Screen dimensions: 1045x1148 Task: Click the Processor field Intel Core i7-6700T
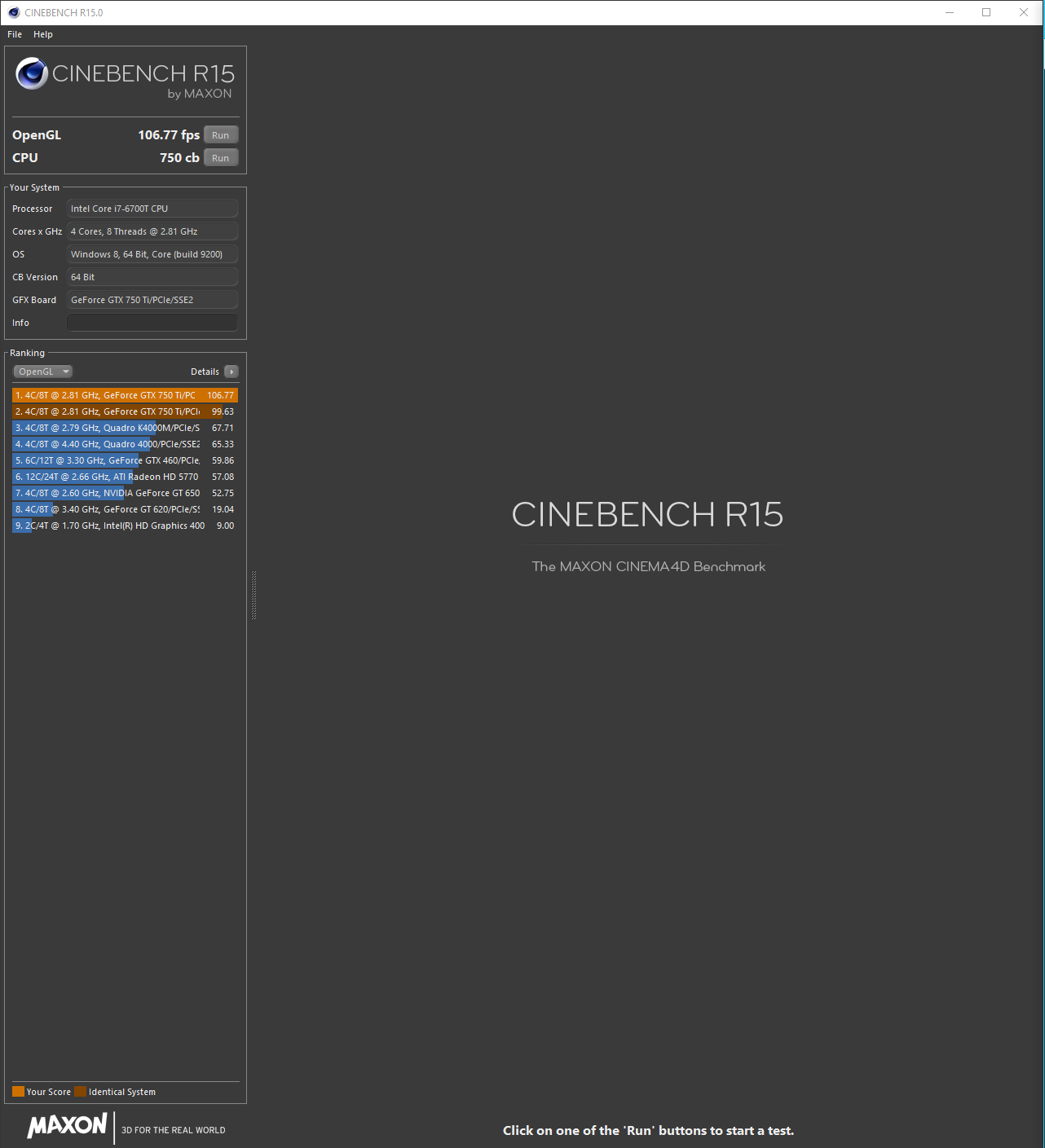tap(152, 209)
